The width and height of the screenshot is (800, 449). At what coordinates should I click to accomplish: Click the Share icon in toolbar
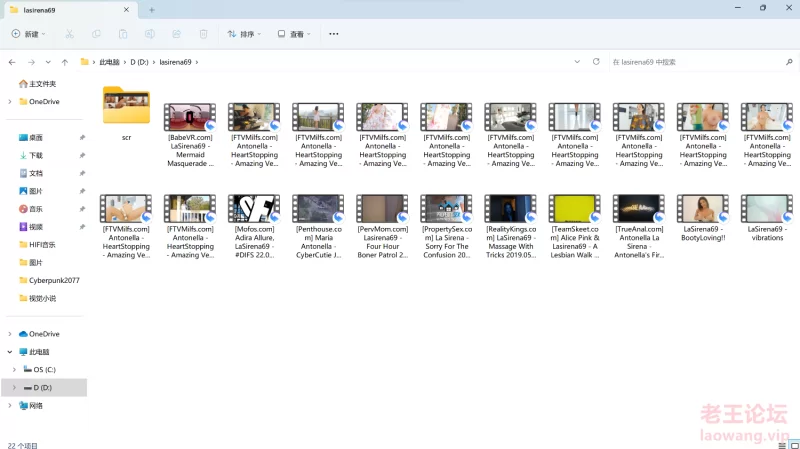[x=177, y=34]
